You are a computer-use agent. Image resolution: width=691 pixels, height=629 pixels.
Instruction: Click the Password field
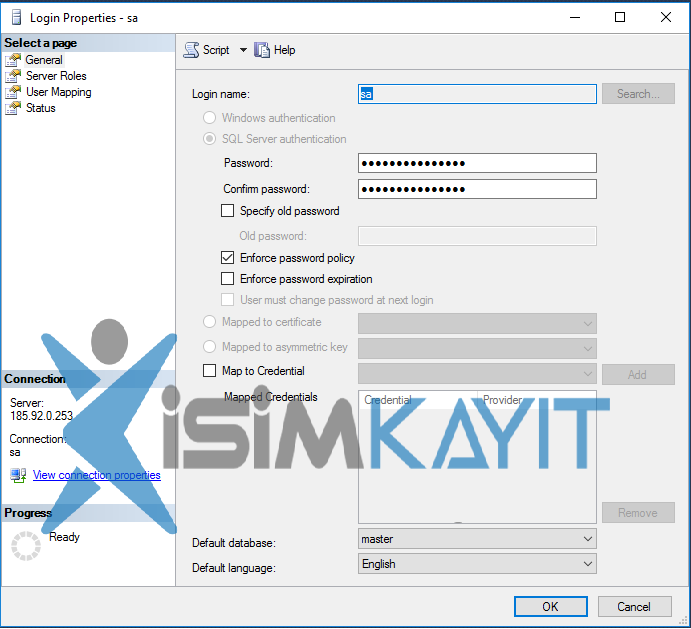[477, 163]
